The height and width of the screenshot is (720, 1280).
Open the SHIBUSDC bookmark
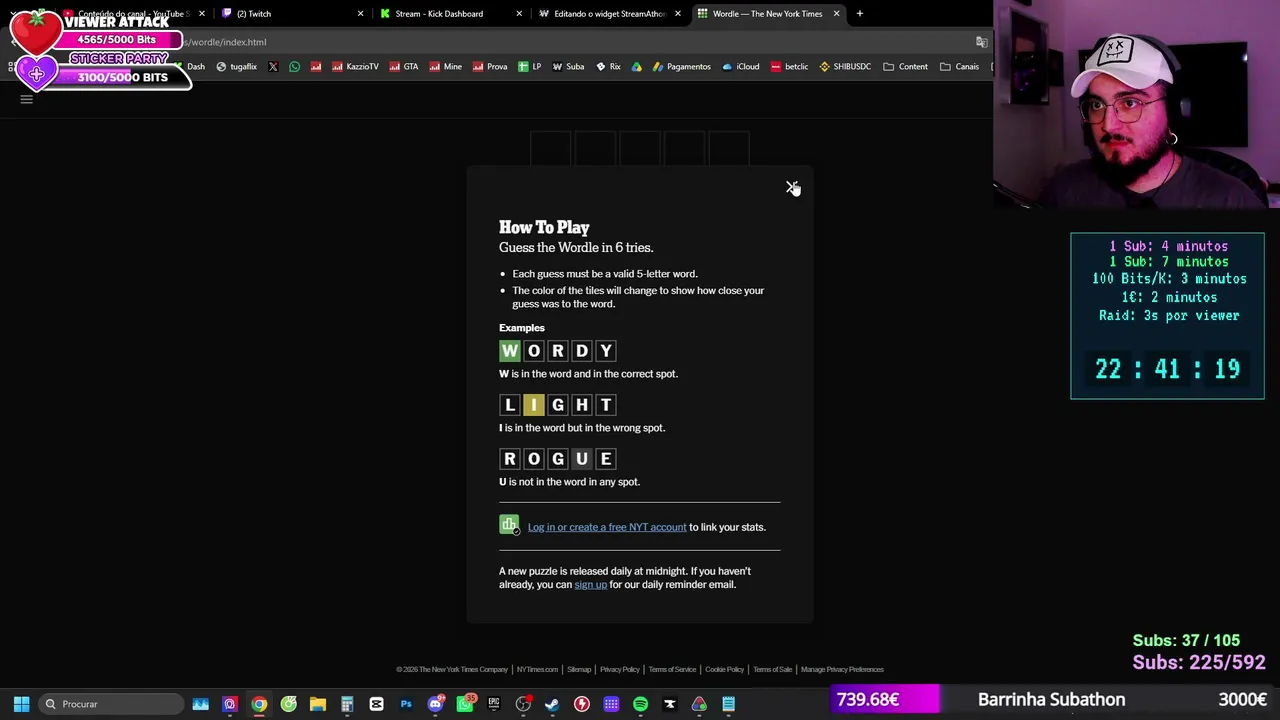tap(845, 67)
